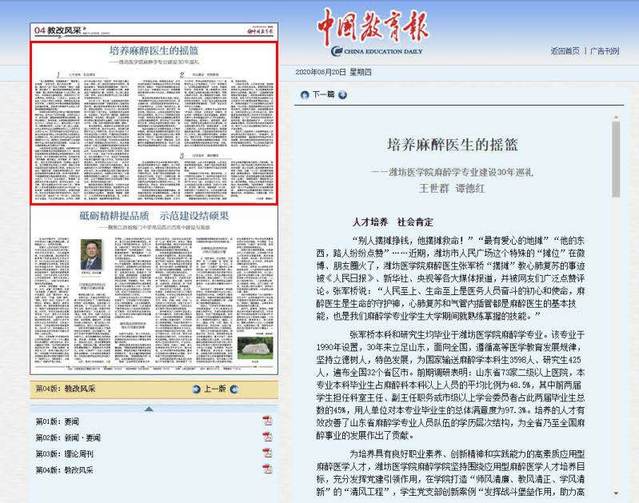The height and width of the screenshot is (503, 639).
Task: Download PDF for 第01版 要闻
Action: (267, 423)
